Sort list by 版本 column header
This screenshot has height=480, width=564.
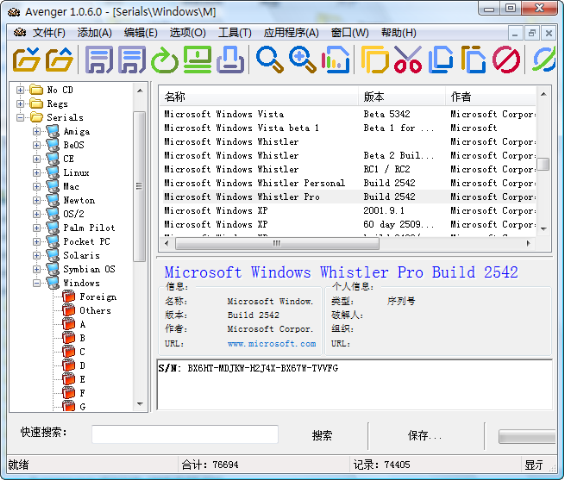(402, 96)
